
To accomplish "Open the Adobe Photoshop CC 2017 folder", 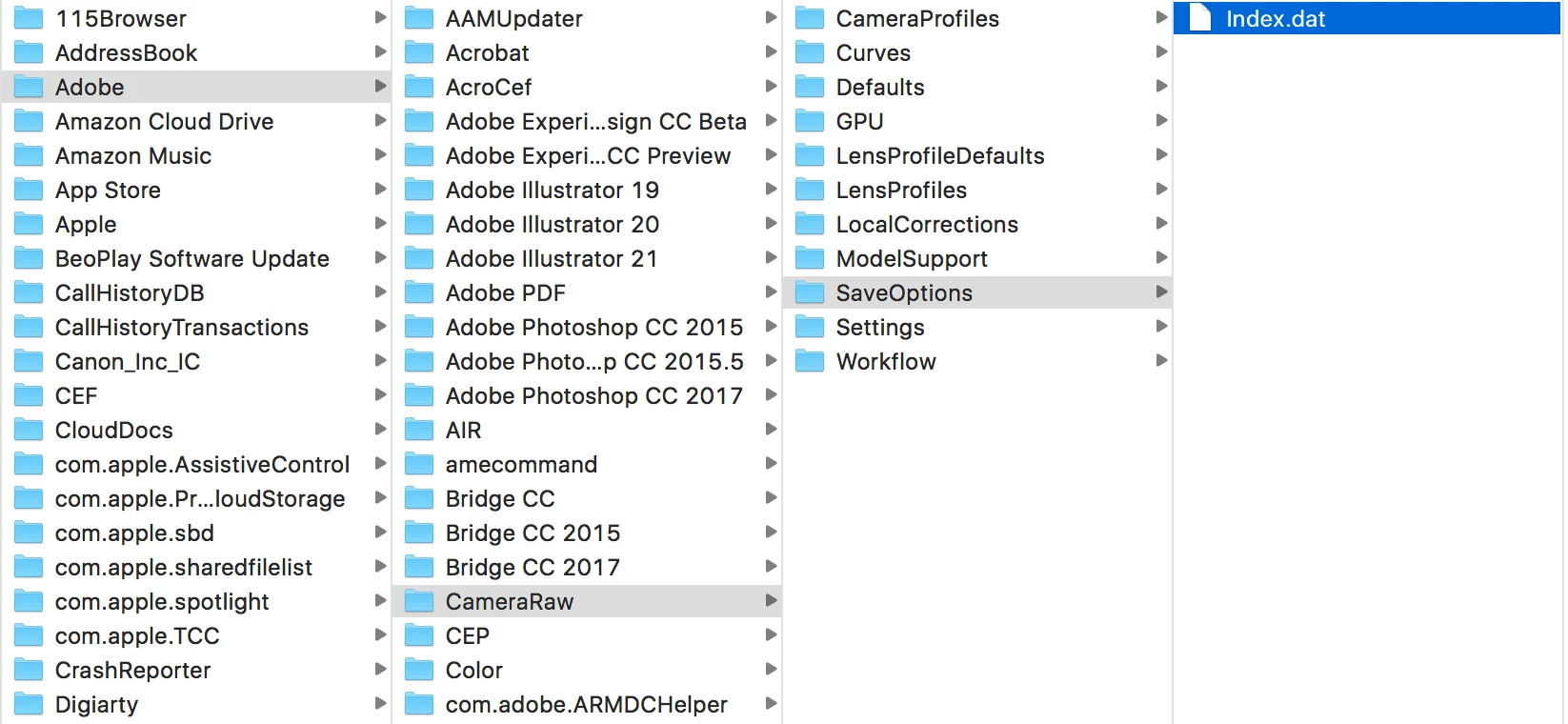I will click(592, 395).
